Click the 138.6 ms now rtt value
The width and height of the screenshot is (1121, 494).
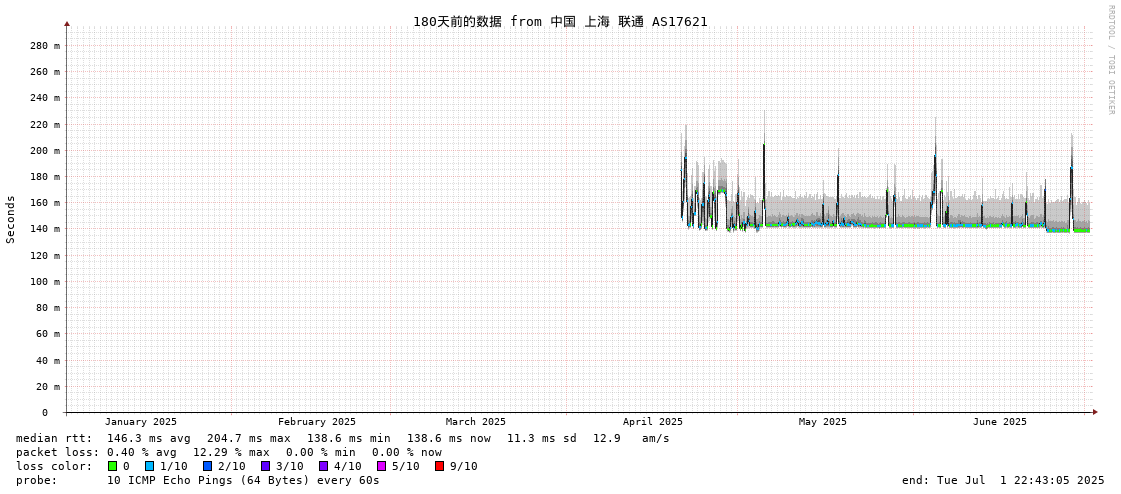coord(449,438)
